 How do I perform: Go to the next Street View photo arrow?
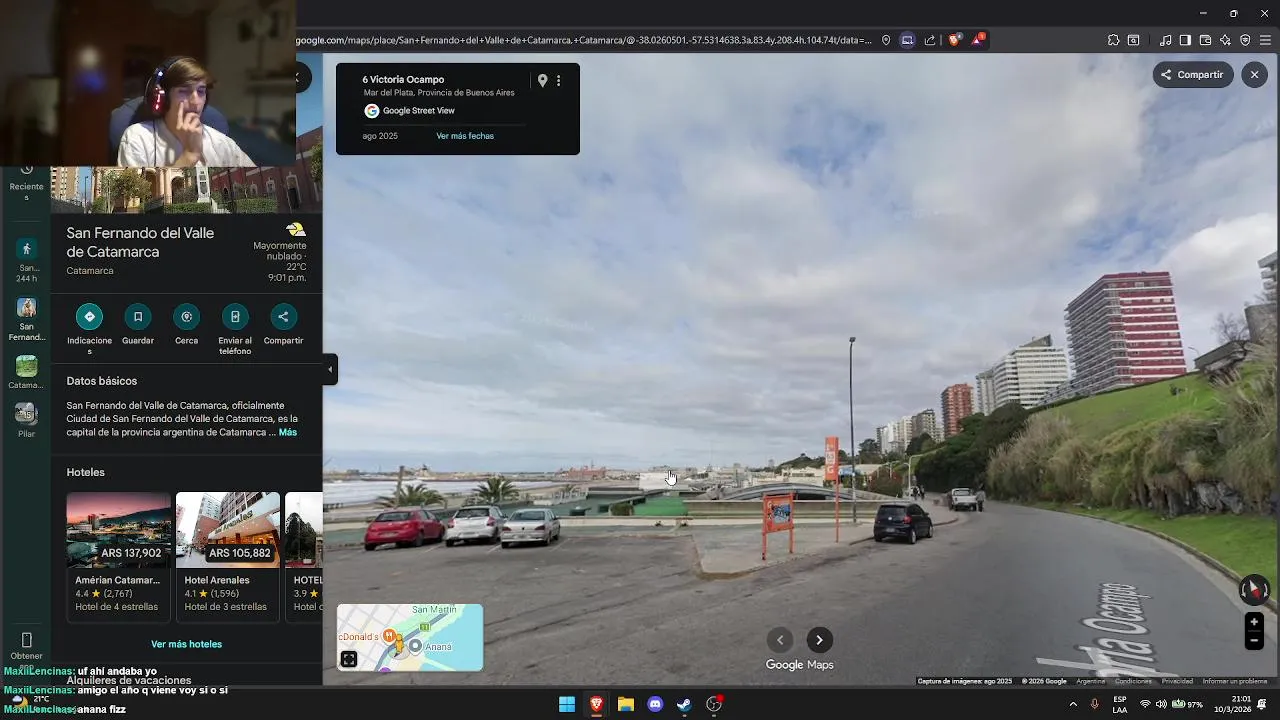(819, 640)
